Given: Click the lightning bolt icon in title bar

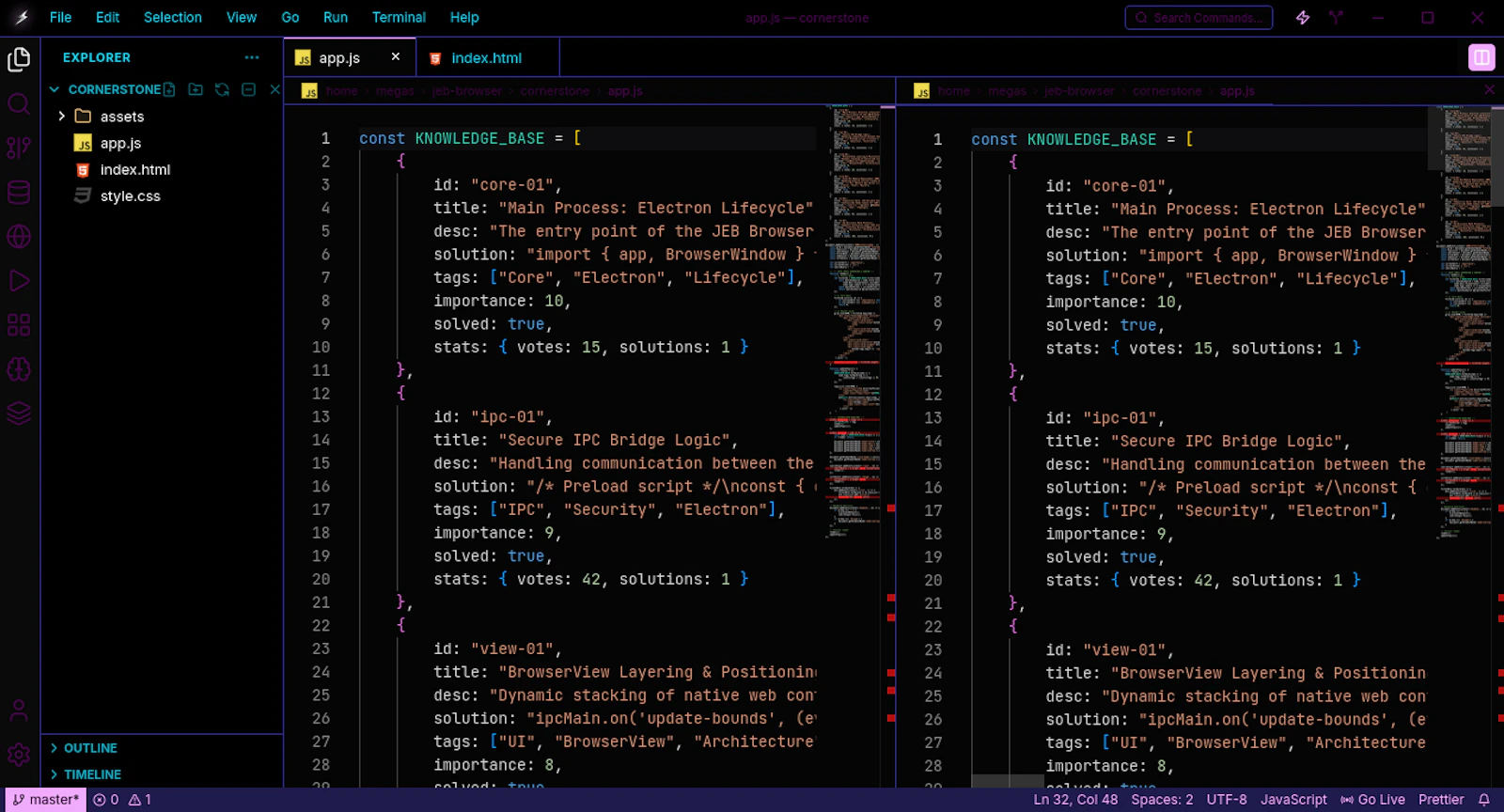Looking at the screenshot, I should point(1303,18).
